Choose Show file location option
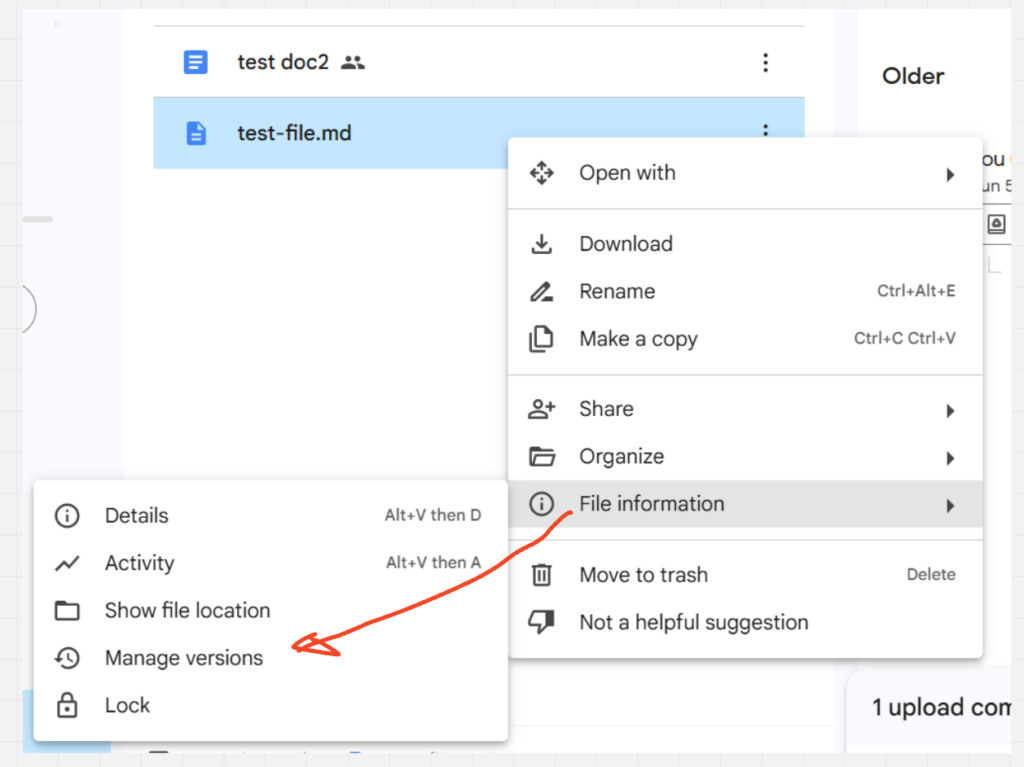This screenshot has height=767, width=1024. [x=187, y=610]
